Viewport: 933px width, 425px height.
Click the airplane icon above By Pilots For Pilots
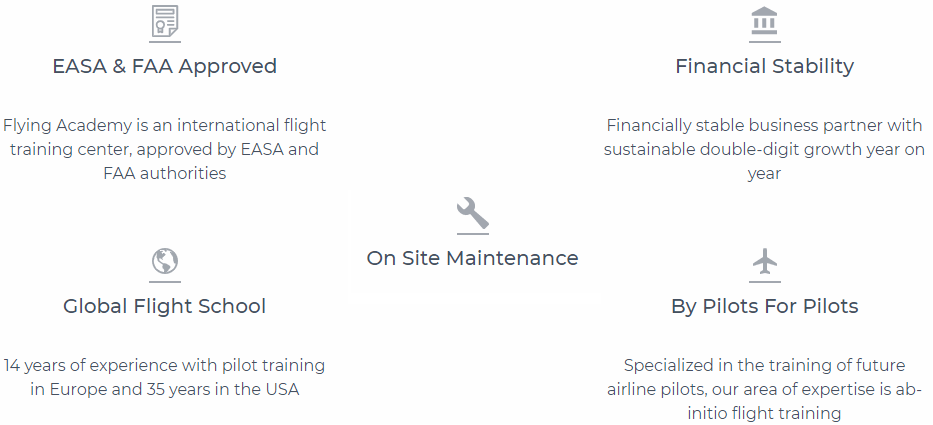tap(765, 261)
